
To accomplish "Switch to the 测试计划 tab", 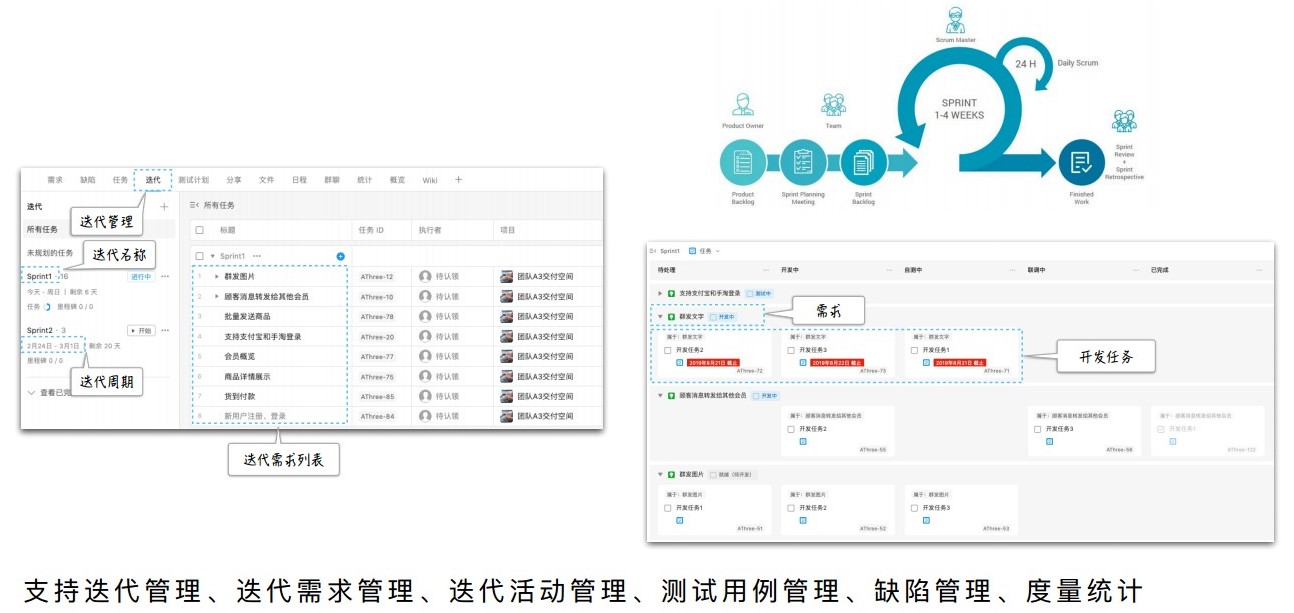I will (193, 180).
